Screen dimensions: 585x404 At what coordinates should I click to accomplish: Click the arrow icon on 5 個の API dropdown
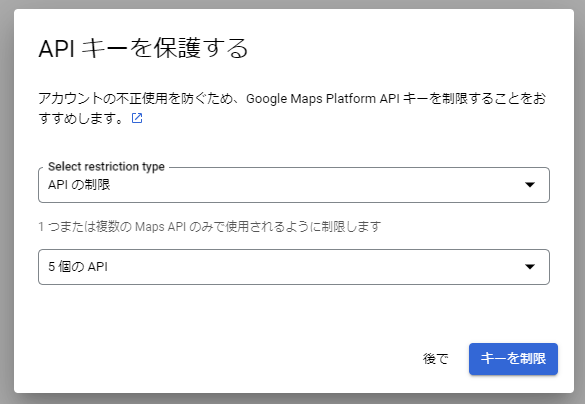(530, 267)
